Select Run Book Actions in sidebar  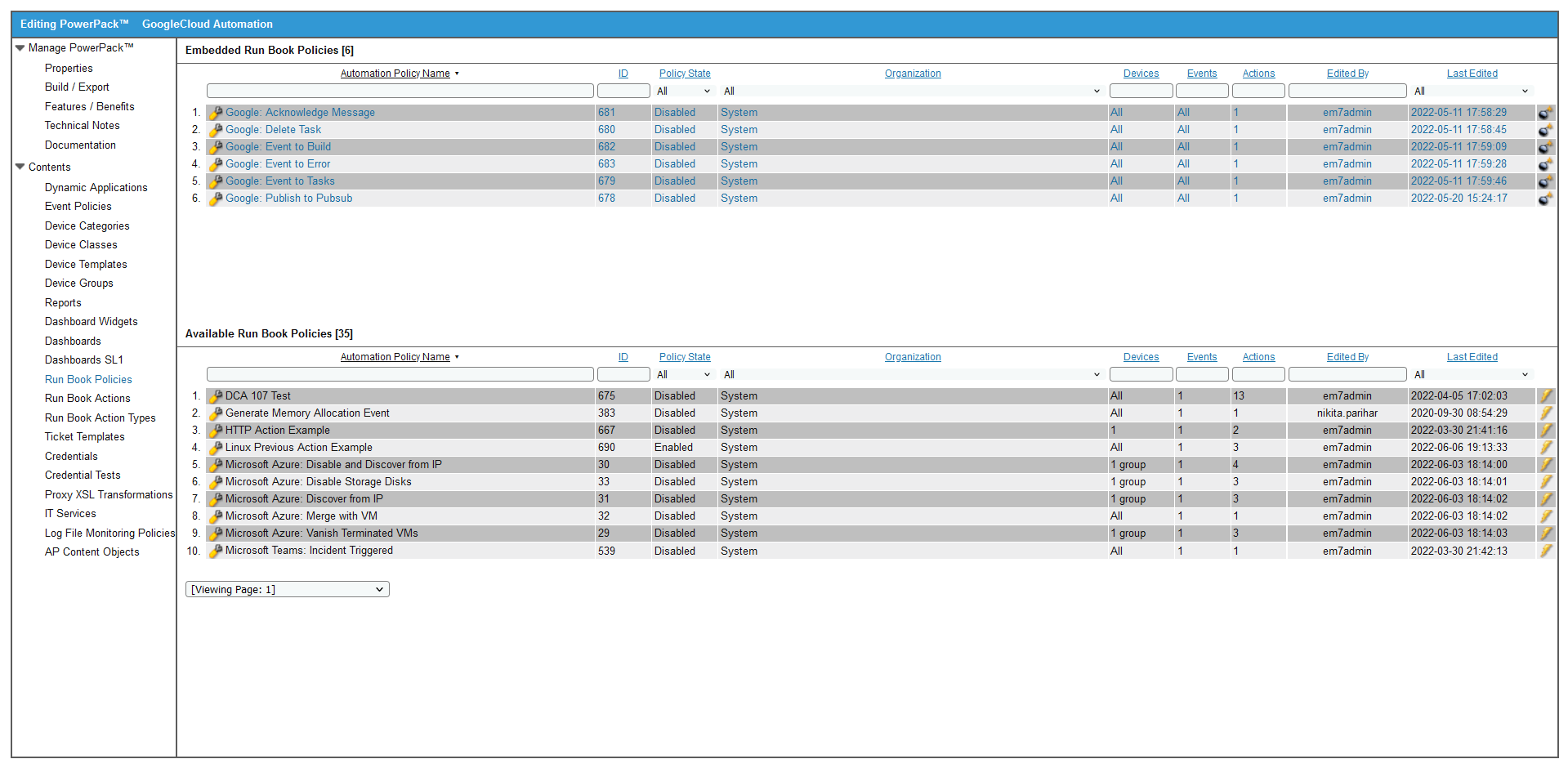tap(87, 399)
